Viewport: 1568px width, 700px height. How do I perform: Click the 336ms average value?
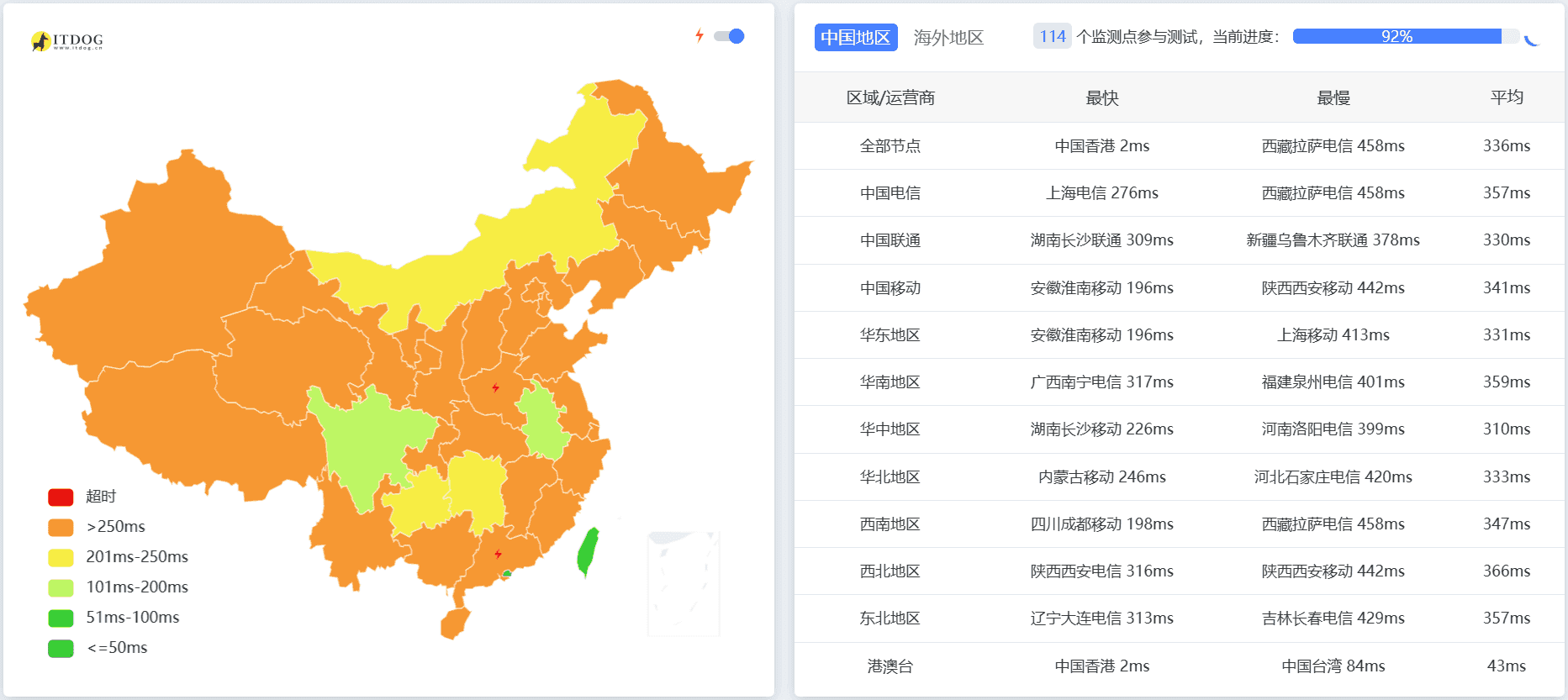pyautogui.click(x=1507, y=145)
